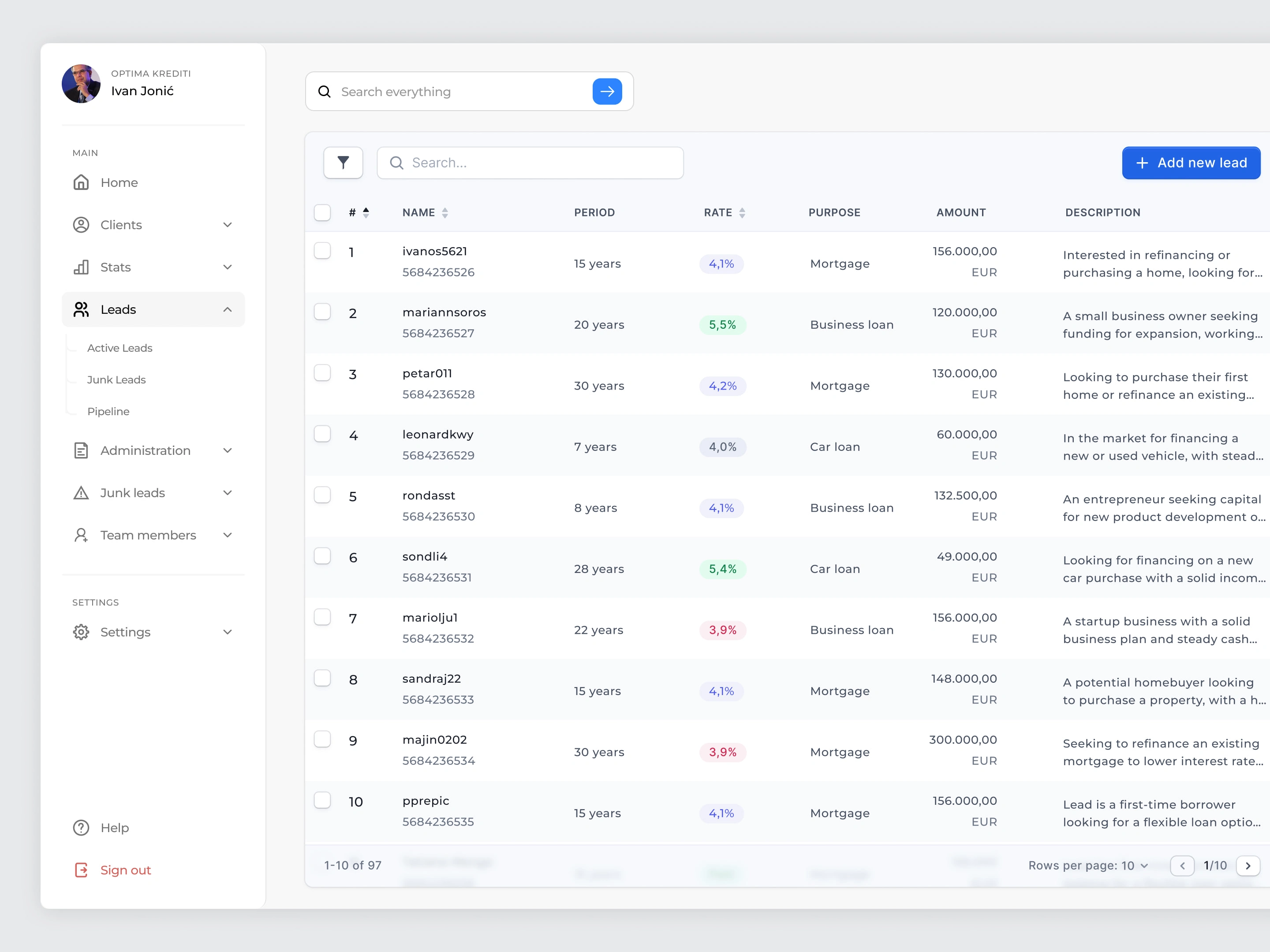Viewport: 1270px width, 952px height.
Task: Click the blue arrow search submit icon
Action: pyautogui.click(x=607, y=92)
